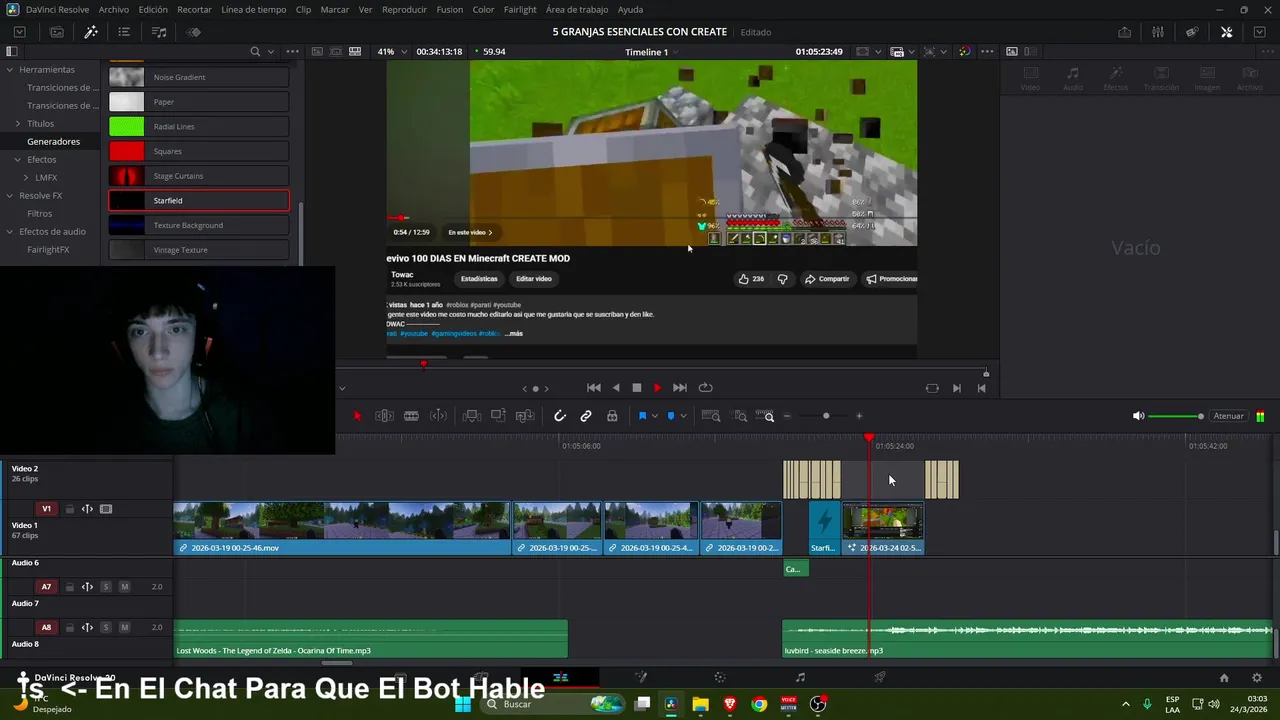Collapse the Efectos tree item
The width and height of the screenshot is (1280, 720).
(18, 160)
